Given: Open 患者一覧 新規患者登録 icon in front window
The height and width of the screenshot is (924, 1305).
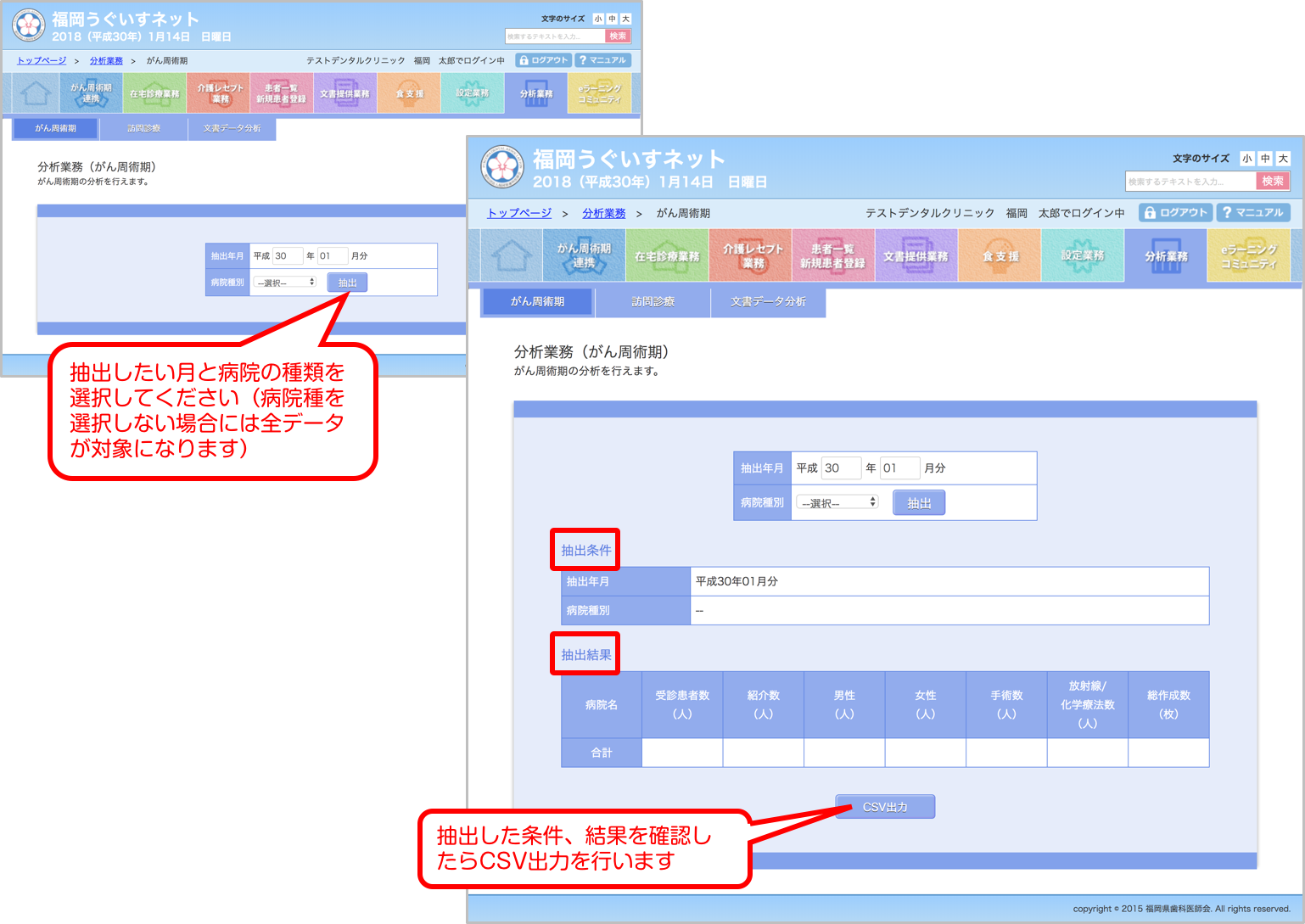Looking at the screenshot, I should tap(832, 255).
